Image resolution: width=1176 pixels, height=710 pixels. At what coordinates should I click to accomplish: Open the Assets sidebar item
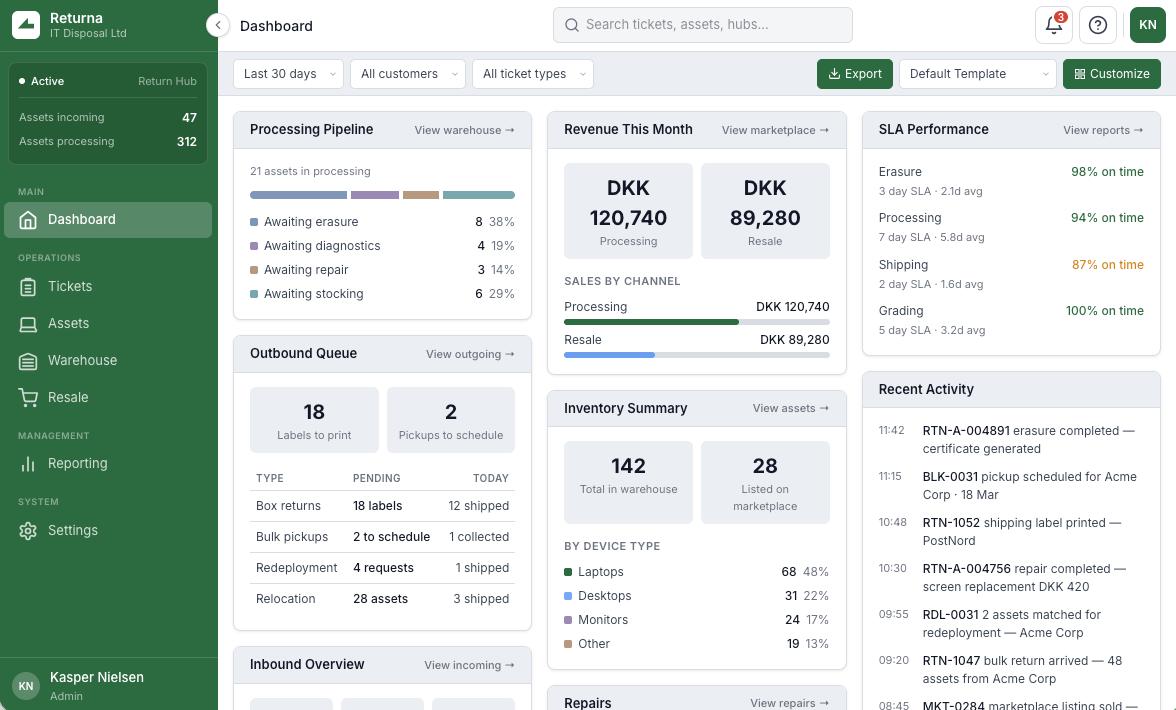point(68,324)
